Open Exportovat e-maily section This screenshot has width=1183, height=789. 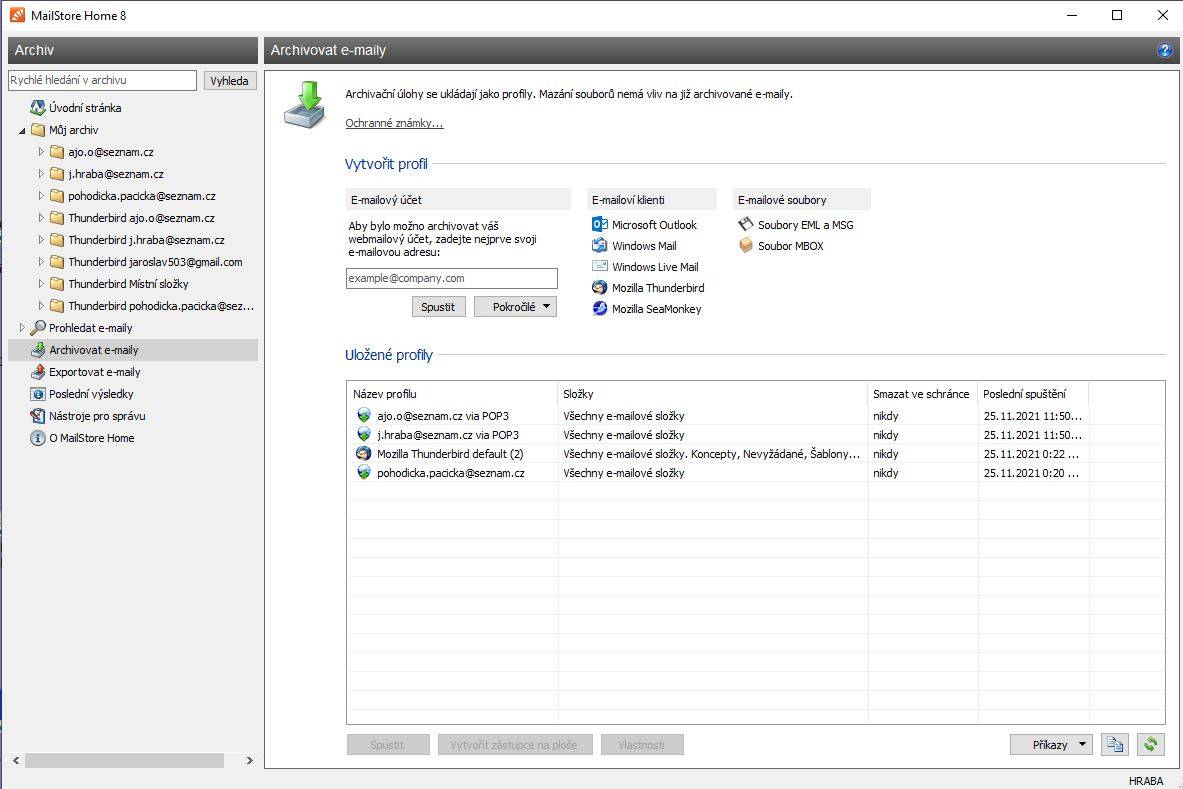tap(95, 372)
